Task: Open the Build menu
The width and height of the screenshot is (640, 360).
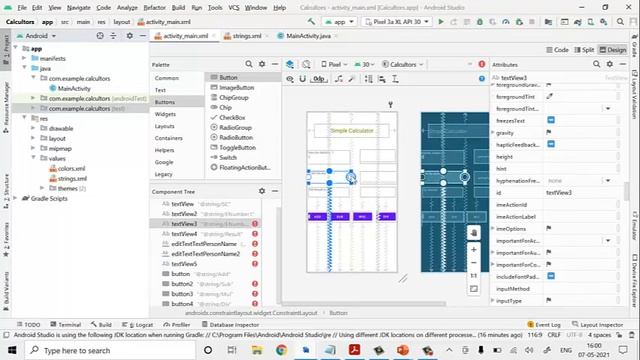Action: pyautogui.click(x=178, y=7)
